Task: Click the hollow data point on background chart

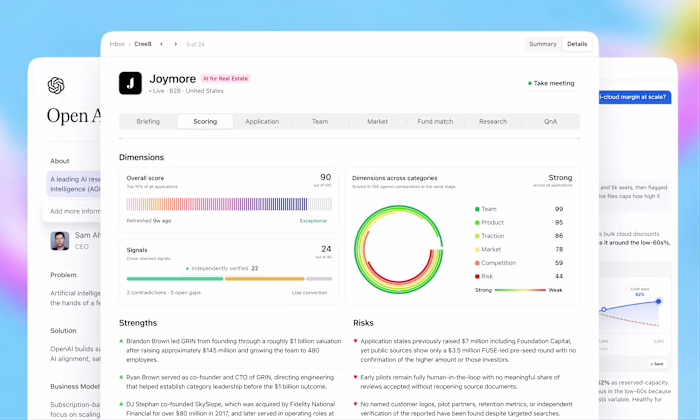Action: tap(604, 309)
